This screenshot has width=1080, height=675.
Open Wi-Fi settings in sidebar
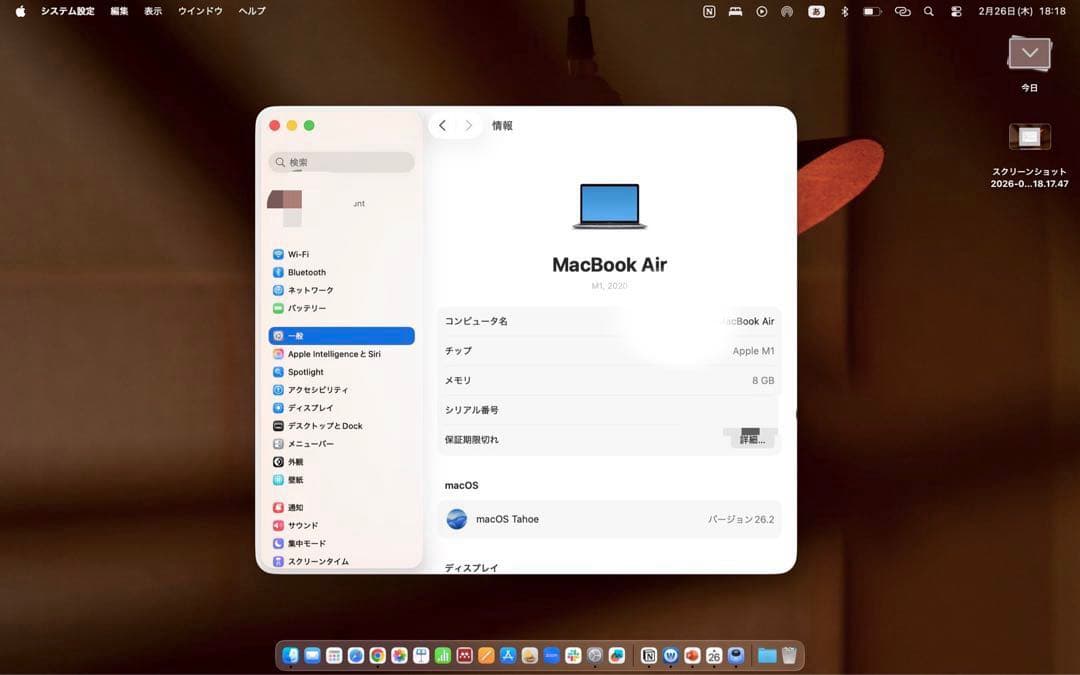coord(342,254)
